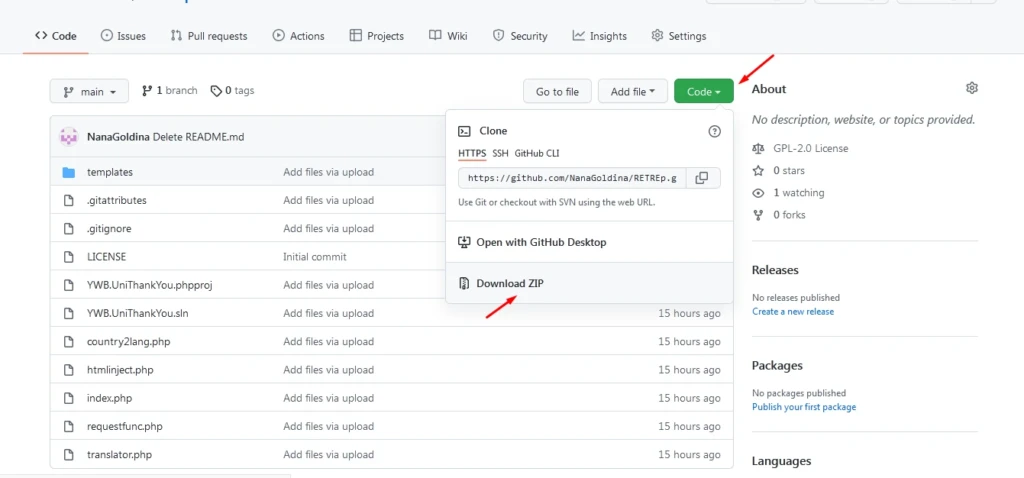Click translator.php 15 hours ago timestamp
The height and width of the screenshot is (478, 1024).
click(689, 454)
